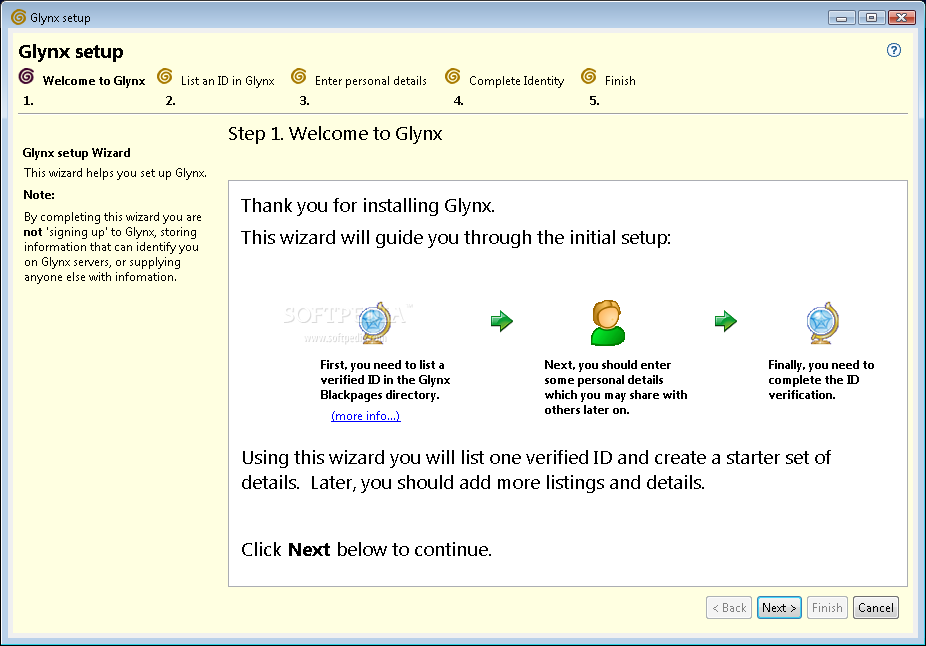The image size is (926, 646).
Task: Click the 'Click Next below to continue.' text
Action: (x=366, y=550)
